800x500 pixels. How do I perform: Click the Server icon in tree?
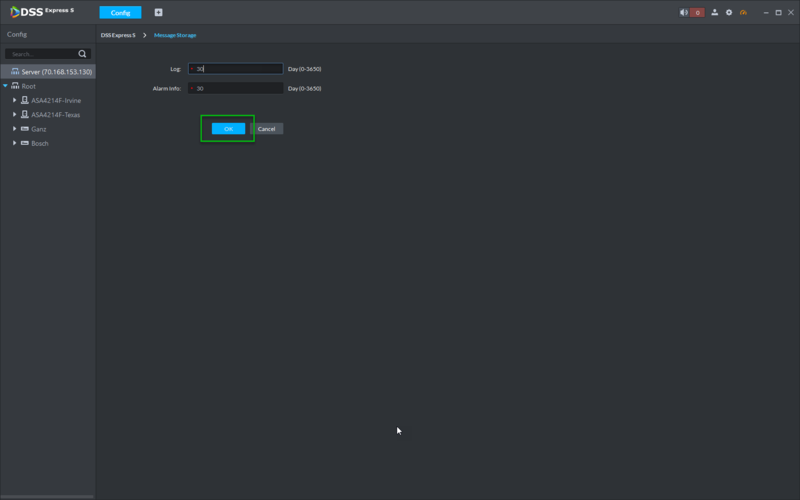click(x=15, y=71)
